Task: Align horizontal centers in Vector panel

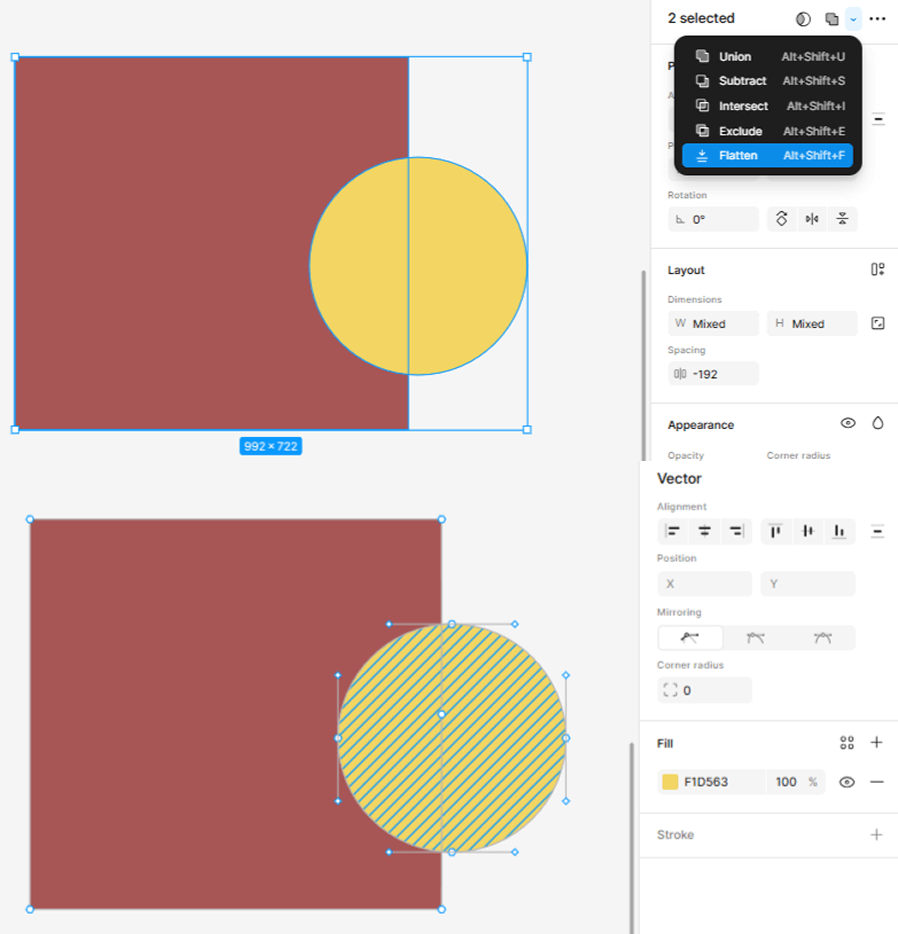Action: coord(704,531)
